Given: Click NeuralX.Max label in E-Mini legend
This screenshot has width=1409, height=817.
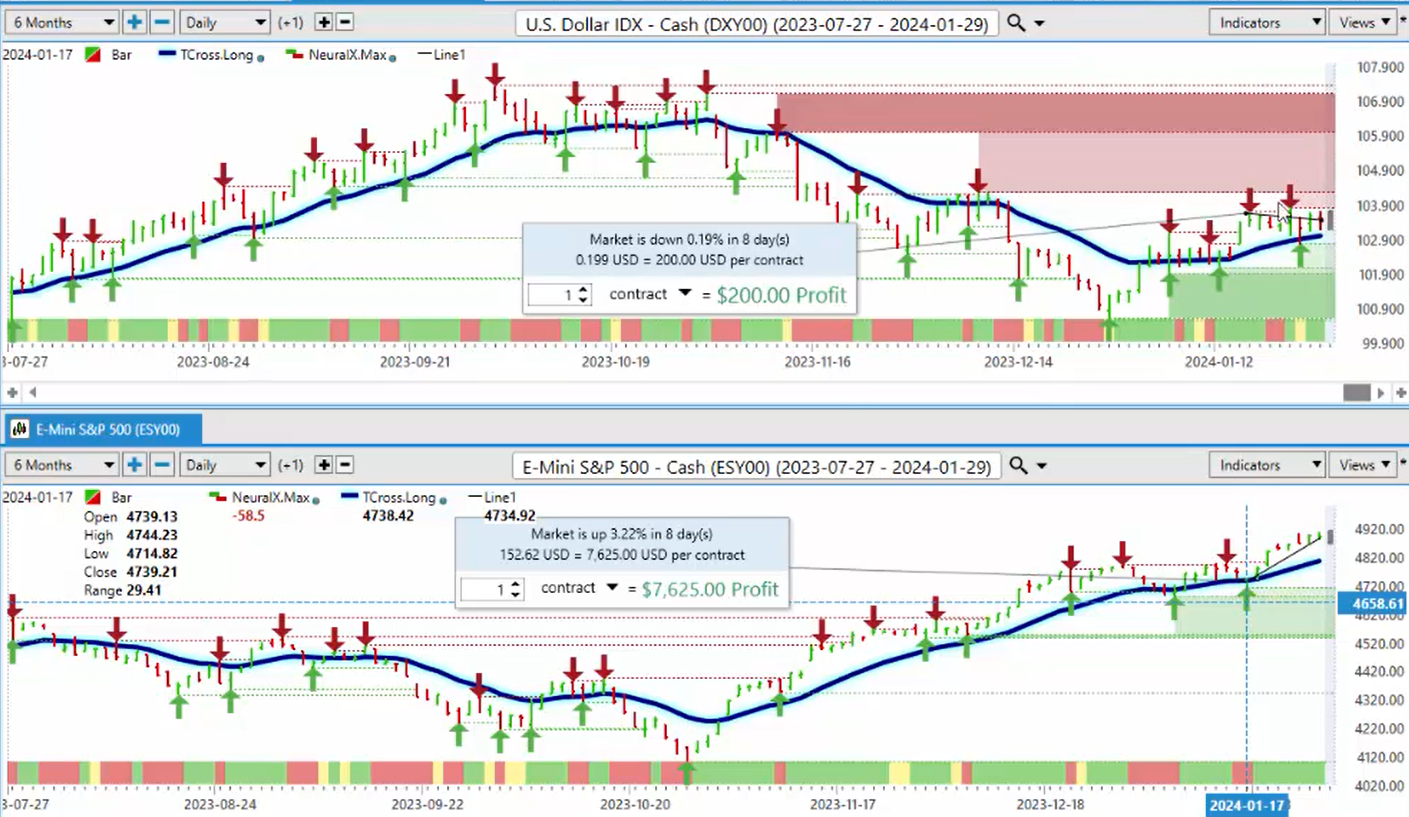Looking at the screenshot, I should [269, 497].
